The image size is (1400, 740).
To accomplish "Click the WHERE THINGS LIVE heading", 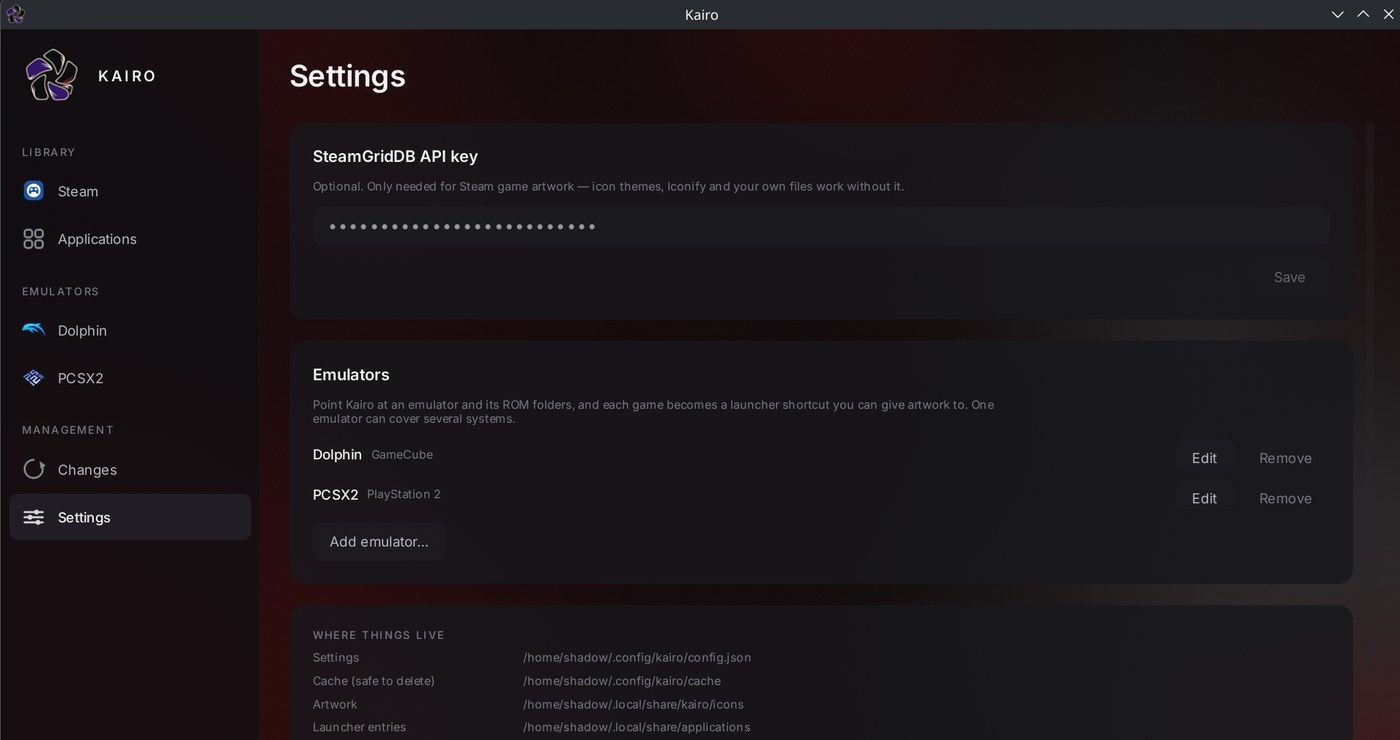I will tap(379, 635).
